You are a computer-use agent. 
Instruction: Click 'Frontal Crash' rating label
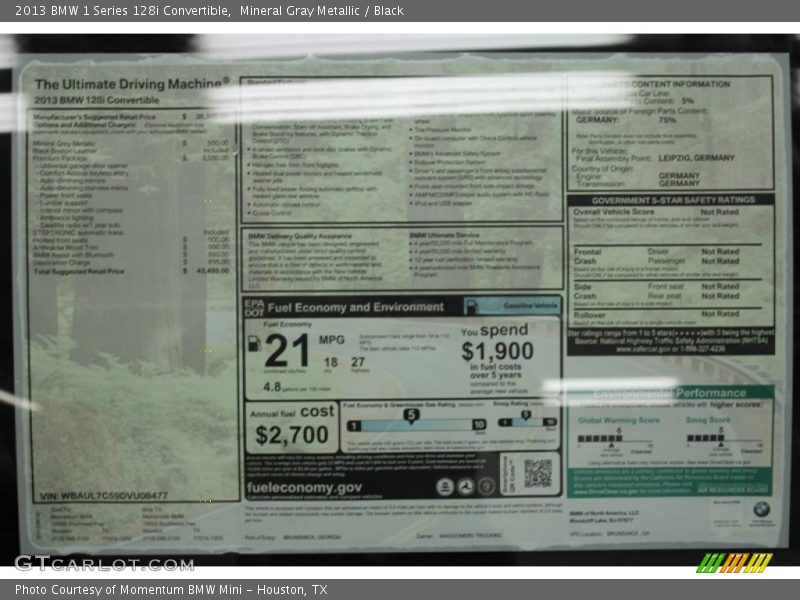[x=587, y=256]
